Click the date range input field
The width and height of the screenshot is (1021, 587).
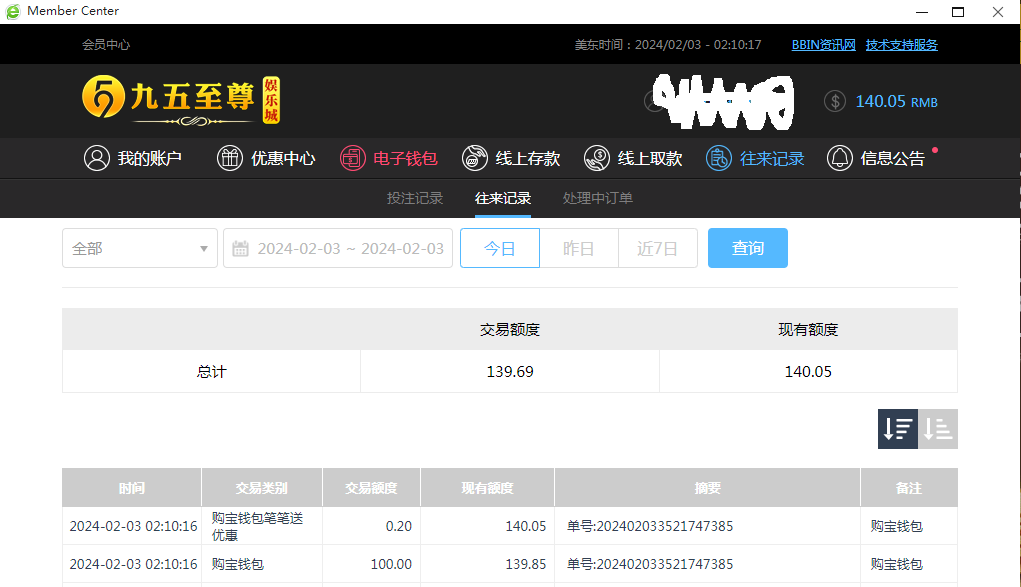pos(338,248)
